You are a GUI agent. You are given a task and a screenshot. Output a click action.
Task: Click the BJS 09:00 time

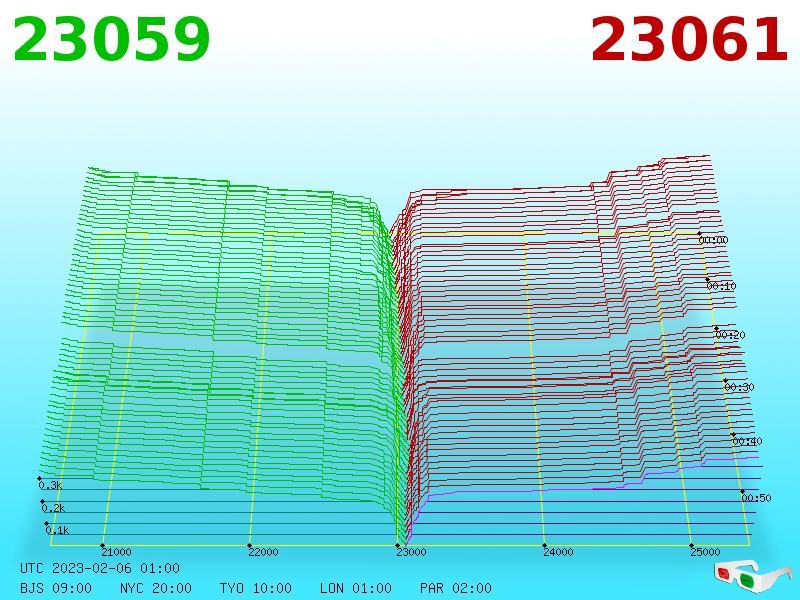pyautogui.click(x=56, y=588)
